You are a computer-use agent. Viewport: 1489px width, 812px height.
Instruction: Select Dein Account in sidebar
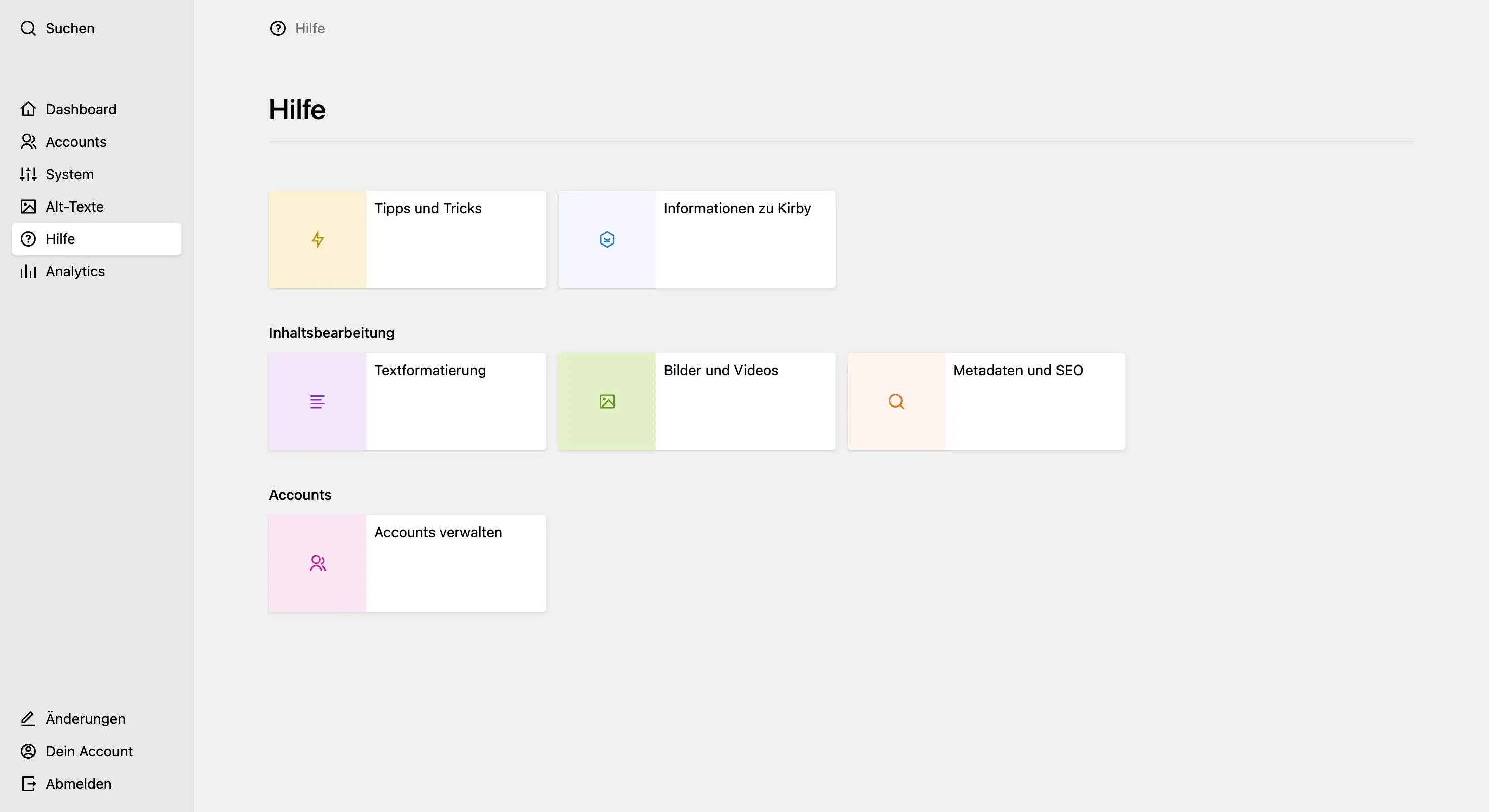click(x=89, y=751)
